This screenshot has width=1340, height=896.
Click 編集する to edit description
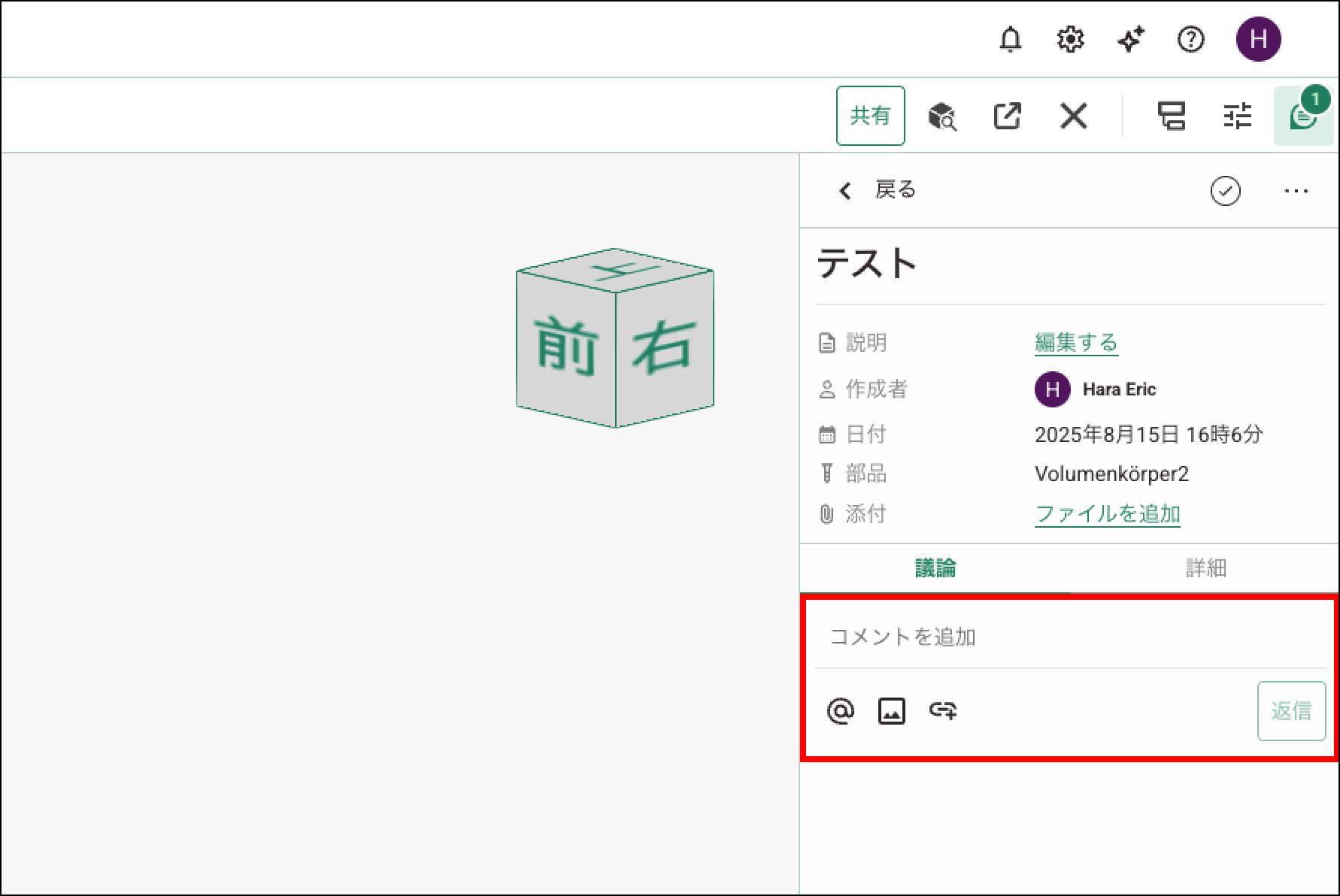1076,343
